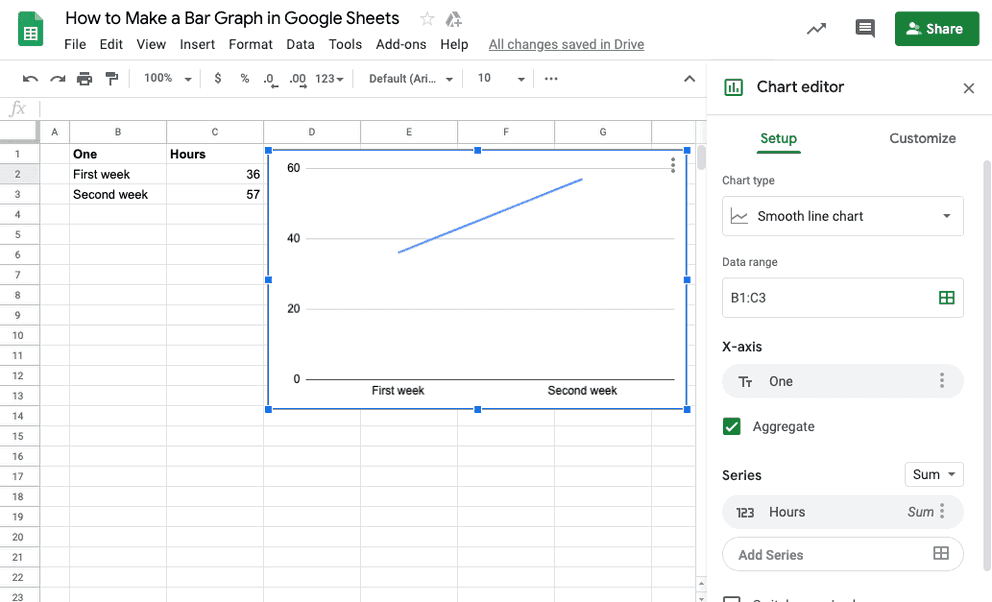992x602 pixels.
Task: Collapse the toolbar with the chevron
Action: click(689, 78)
